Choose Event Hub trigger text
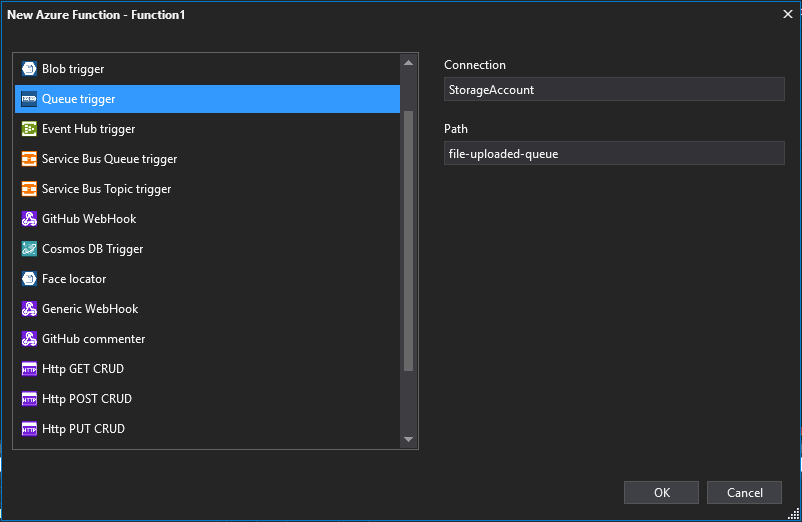This screenshot has height=522, width=802. point(88,129)
